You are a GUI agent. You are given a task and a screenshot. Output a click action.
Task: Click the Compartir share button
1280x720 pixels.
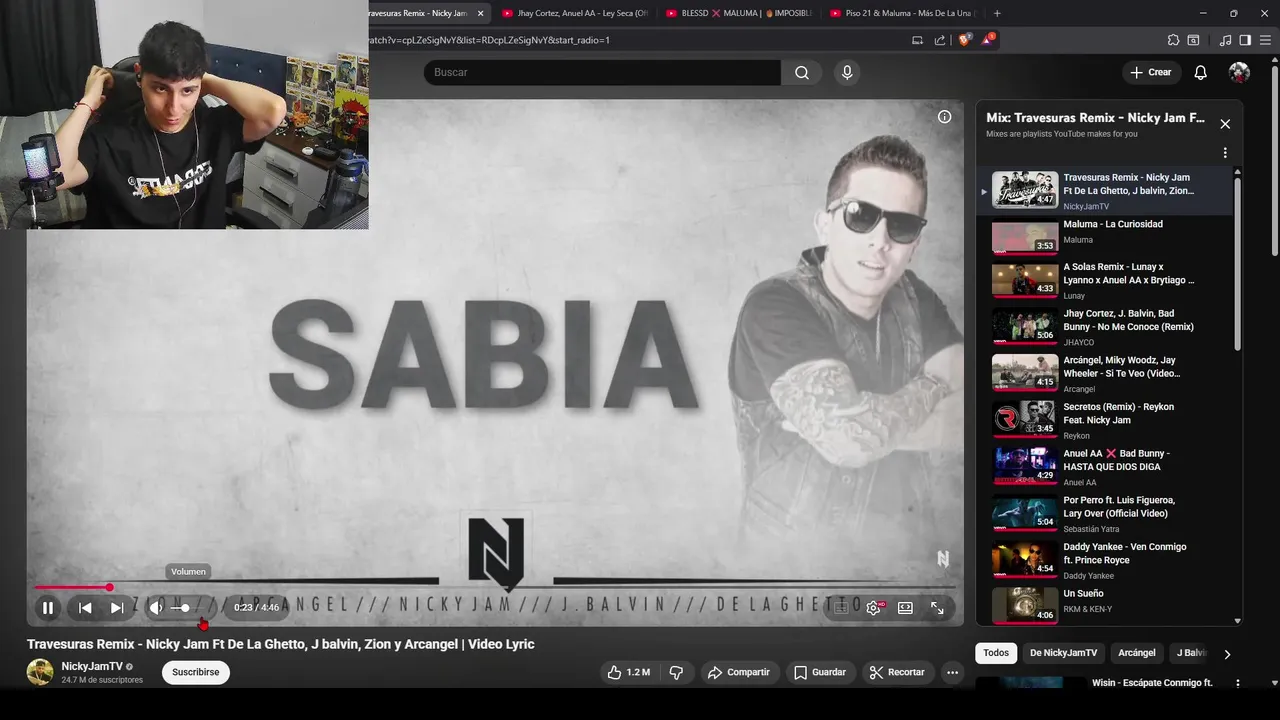[x=738, y=672]
